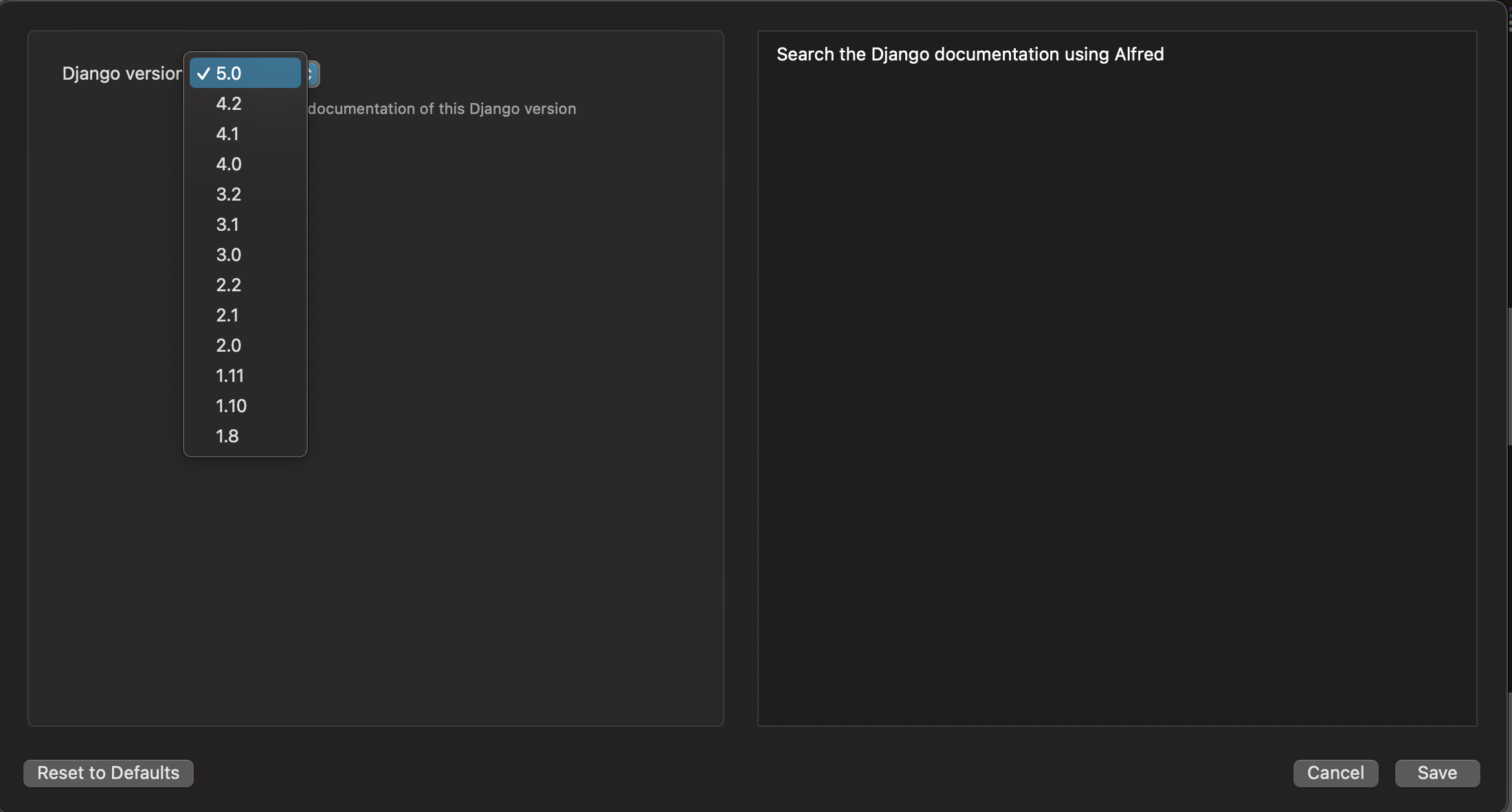
Task: Select version 2.1 entry
Action: pos(245,315)
